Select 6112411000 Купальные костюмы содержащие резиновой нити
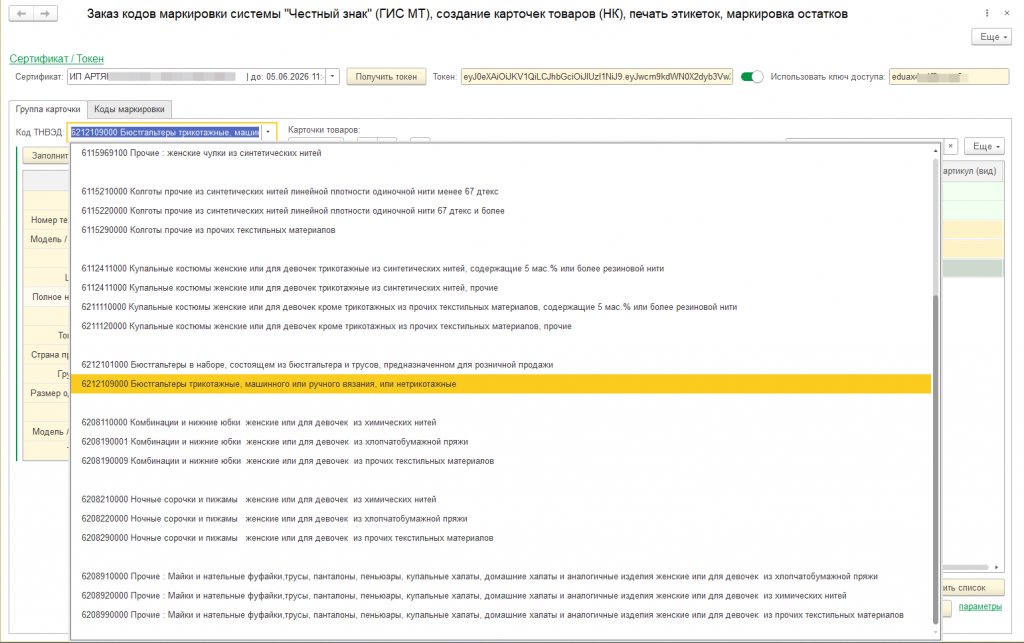Viewport: 1024px width, 643px height. (500, 268)
